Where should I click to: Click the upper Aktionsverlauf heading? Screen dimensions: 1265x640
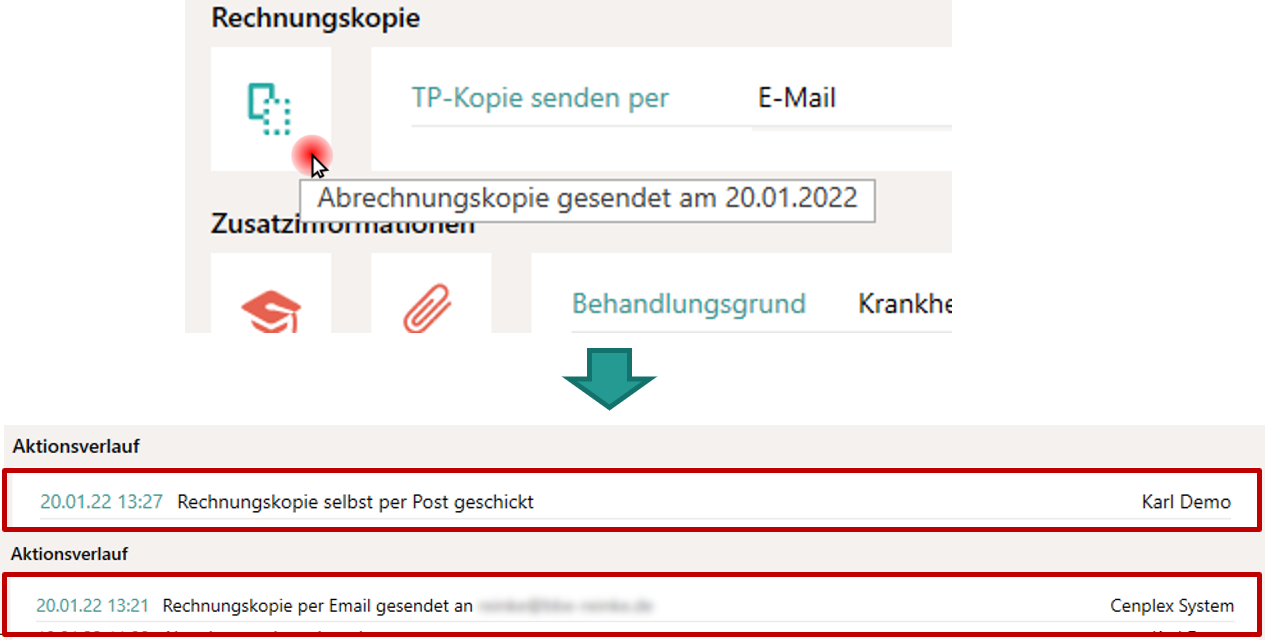pyautogui.click(x=76, y=447)
